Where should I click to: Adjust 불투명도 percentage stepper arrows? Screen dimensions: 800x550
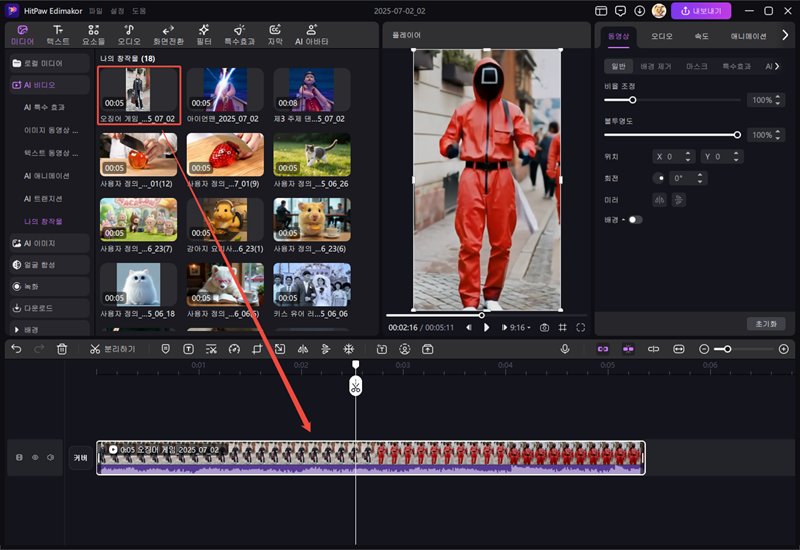tap(778, 135)
